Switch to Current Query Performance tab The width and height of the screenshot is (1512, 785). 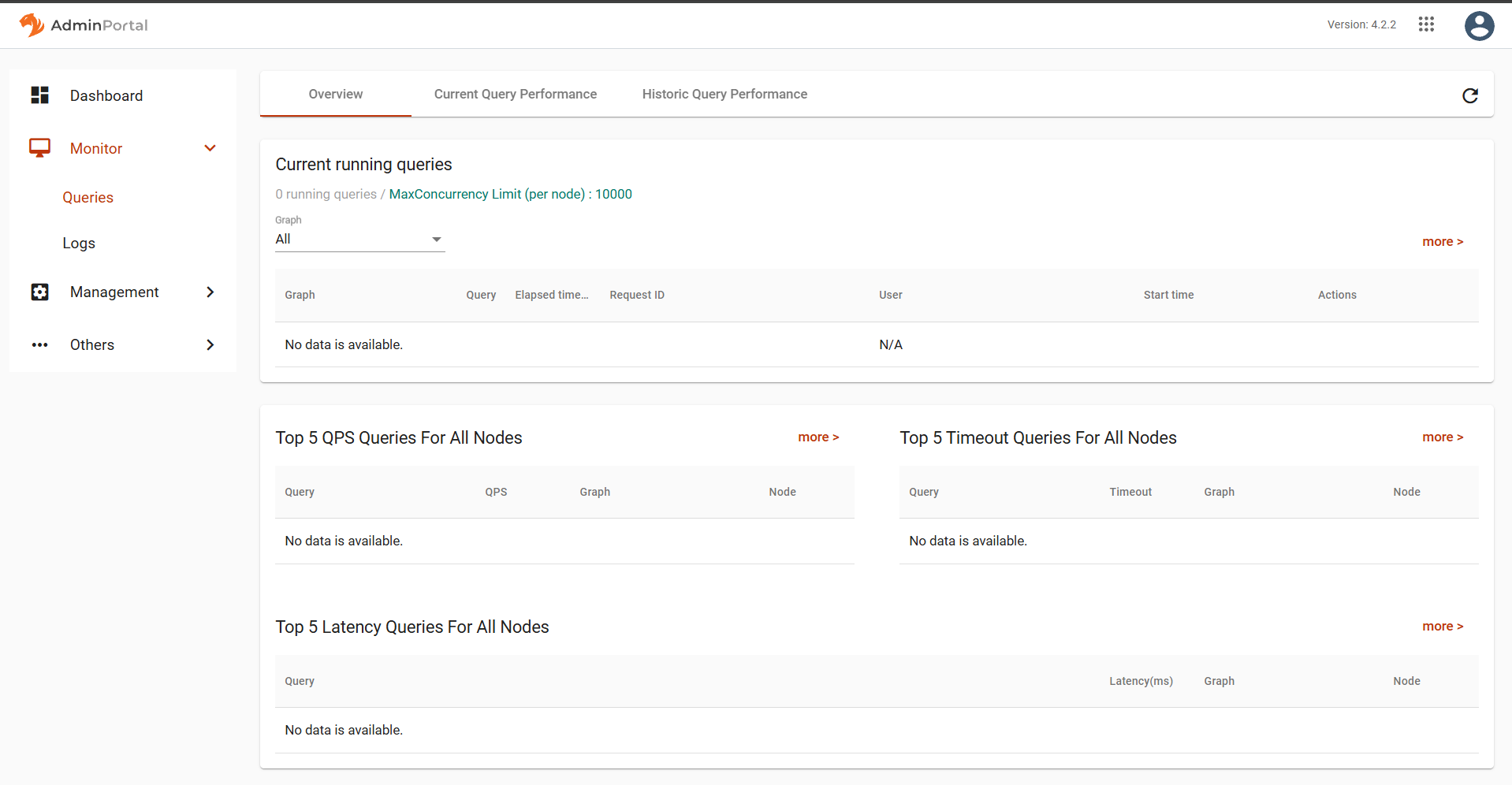point(516,94)
